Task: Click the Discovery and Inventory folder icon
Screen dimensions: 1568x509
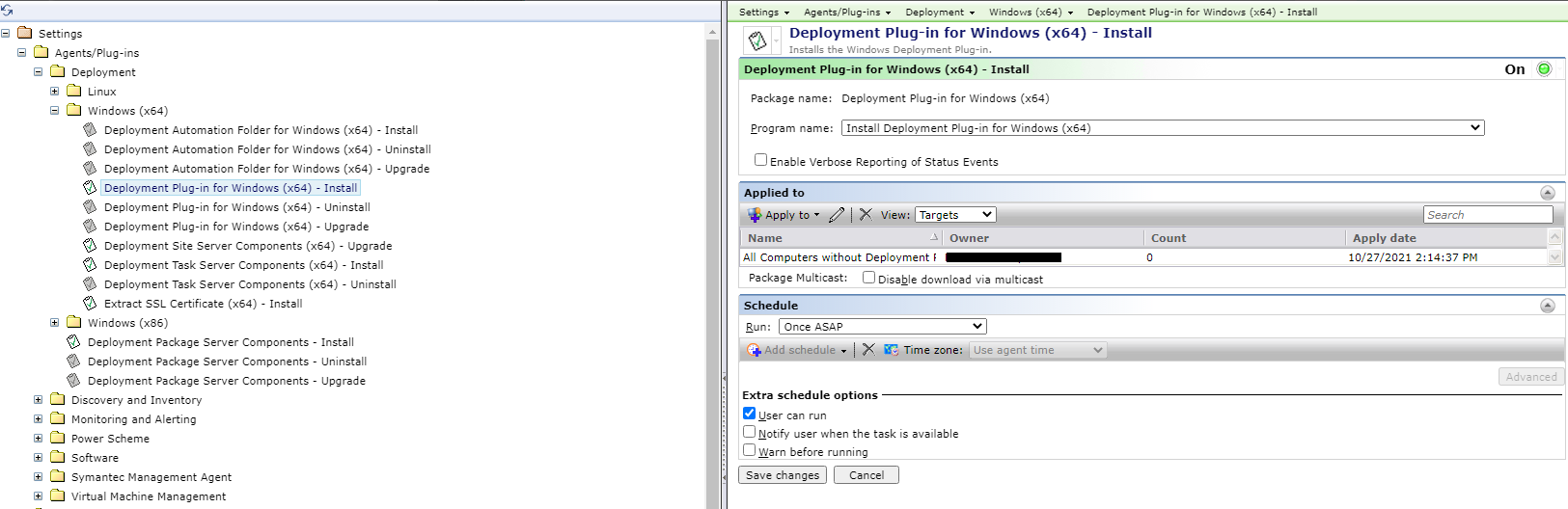Action: coord(58,399)
